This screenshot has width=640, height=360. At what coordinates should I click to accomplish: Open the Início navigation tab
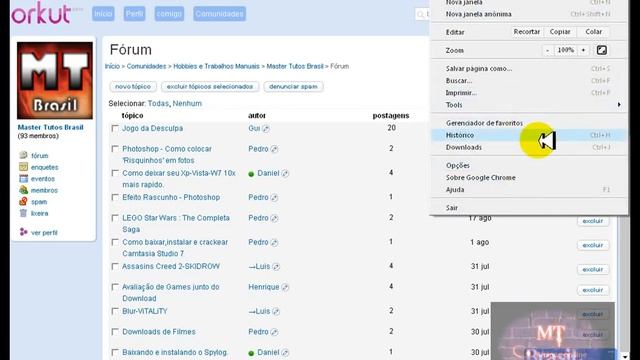(x=103, y=14)
